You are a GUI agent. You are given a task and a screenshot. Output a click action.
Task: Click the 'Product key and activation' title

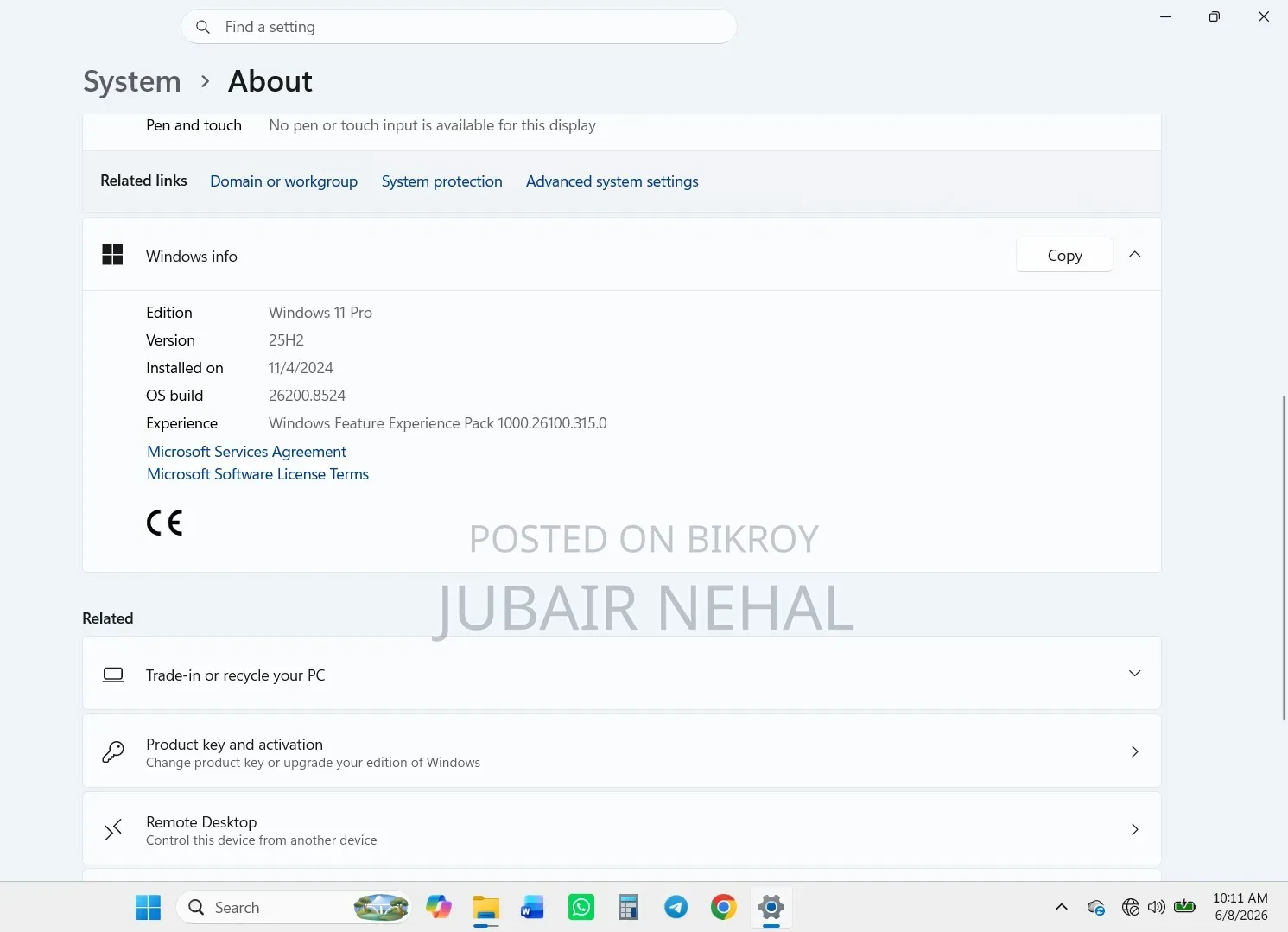[x=234, y=745]
